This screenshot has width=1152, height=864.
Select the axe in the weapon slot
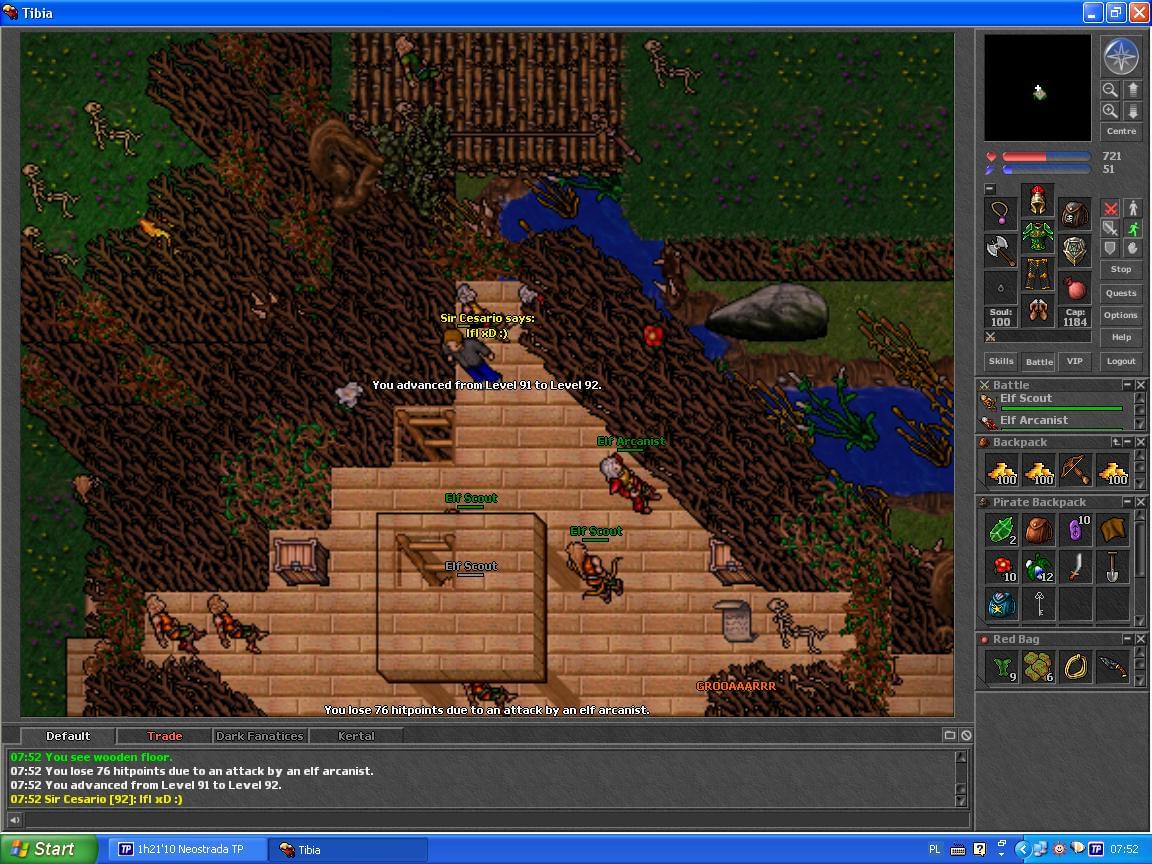tap(1001, 251)
